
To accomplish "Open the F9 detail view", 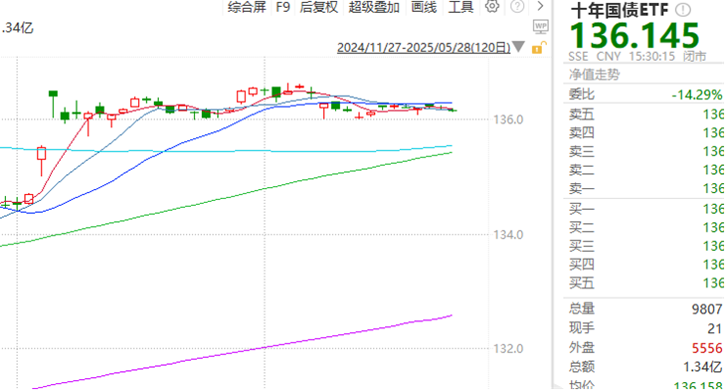I will (x=283, y=7).
